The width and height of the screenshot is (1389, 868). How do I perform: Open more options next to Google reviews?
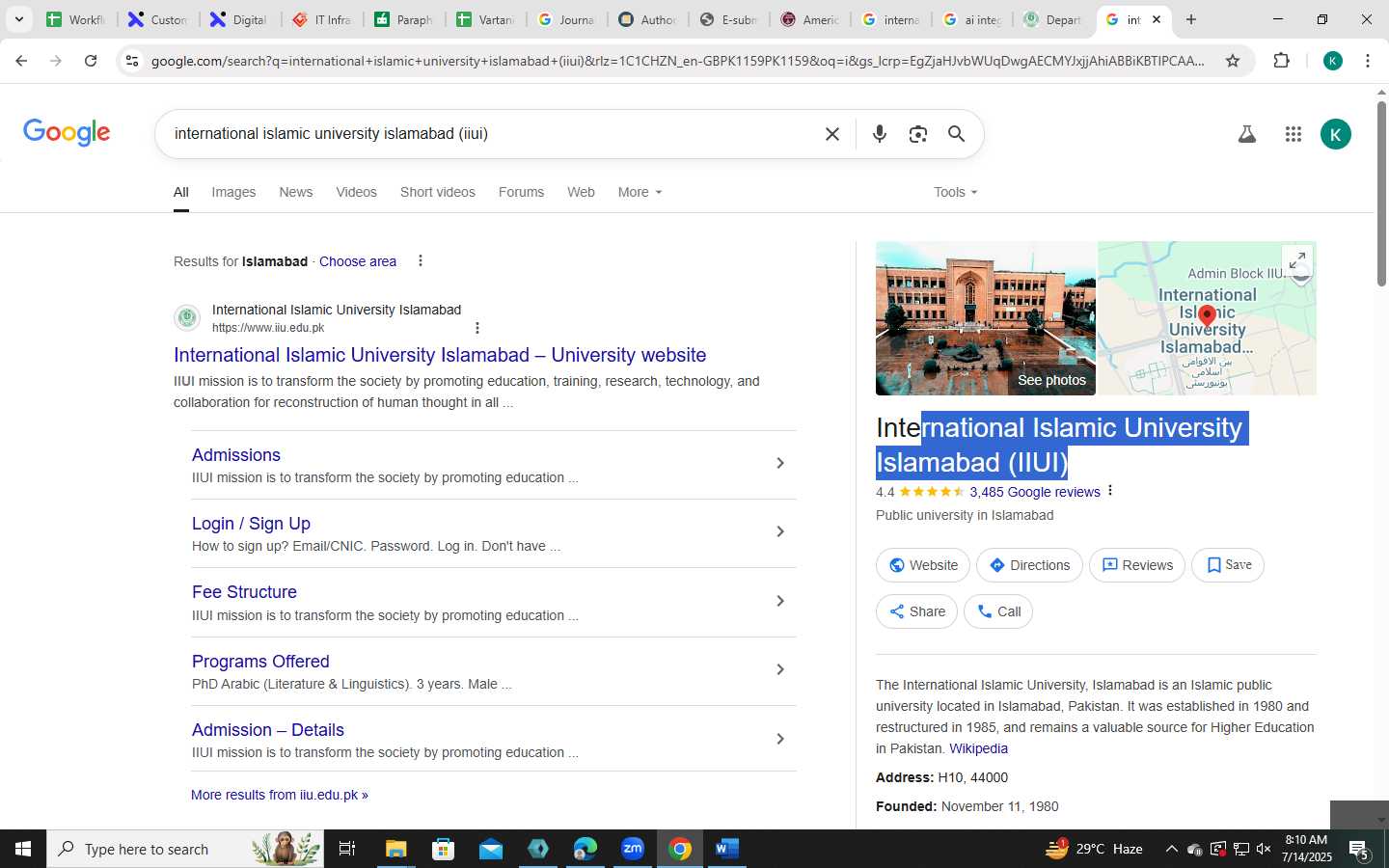(1110, 491)
